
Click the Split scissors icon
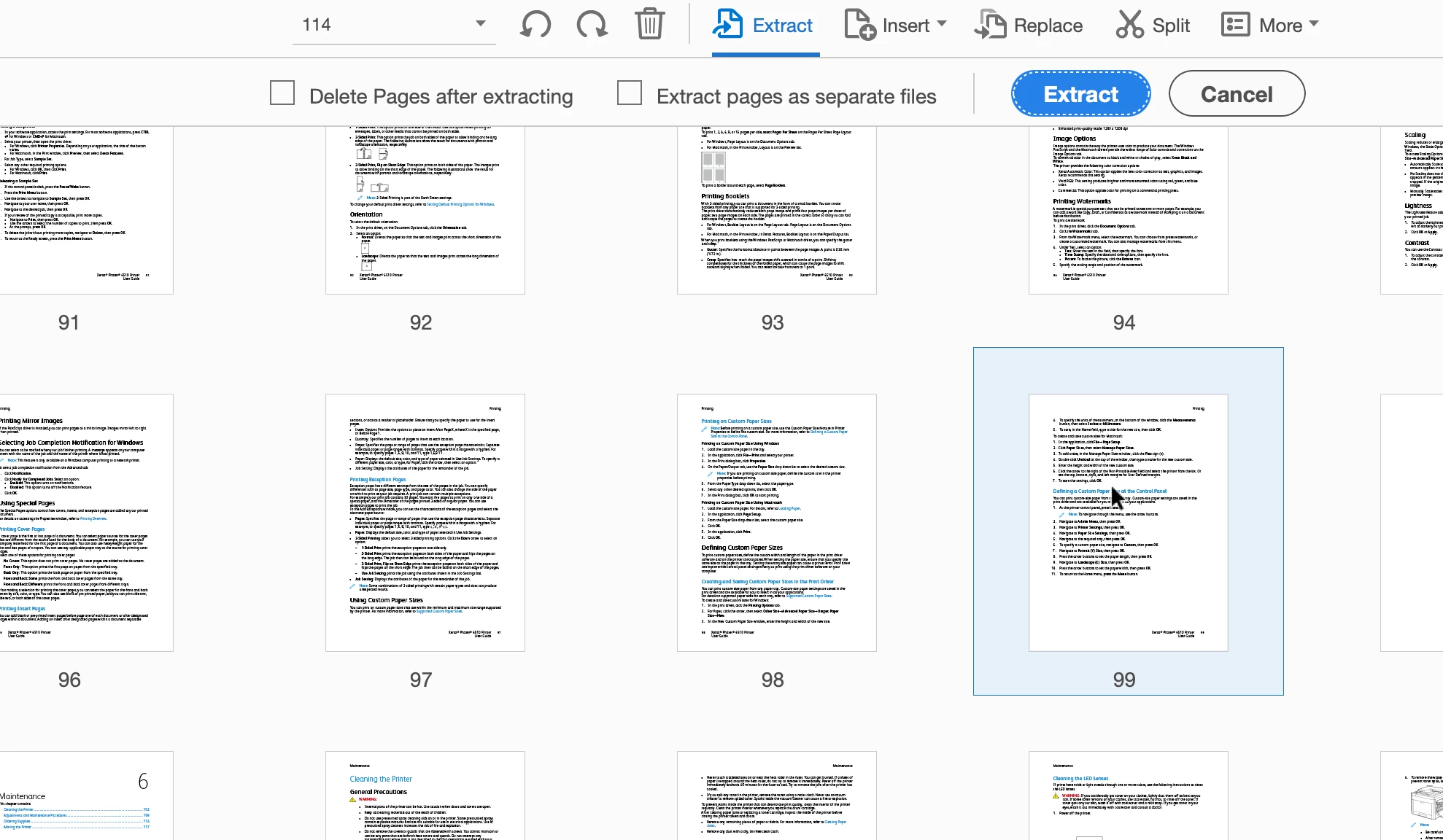[x=1129, y=25]
